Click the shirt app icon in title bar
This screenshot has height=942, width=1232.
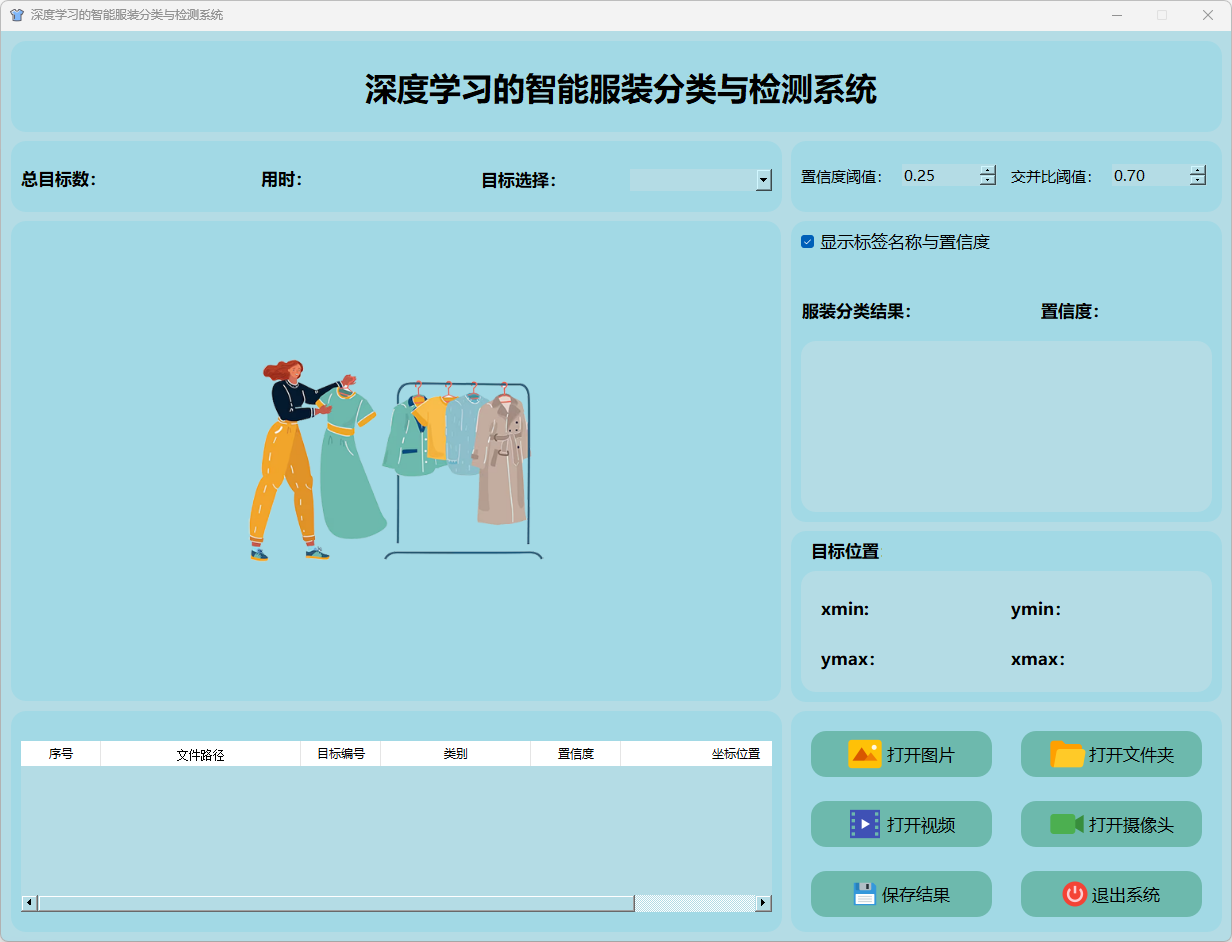16,15
